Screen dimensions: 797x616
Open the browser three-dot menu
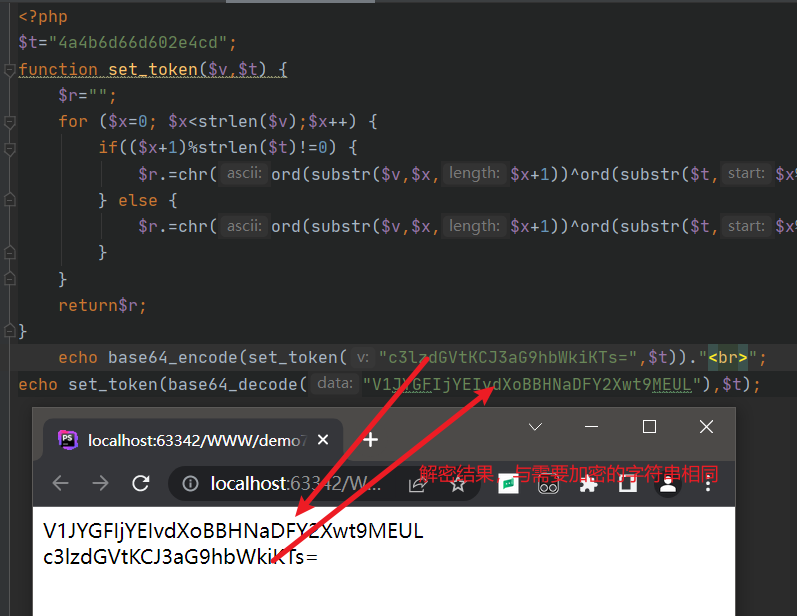coord(708,484)
